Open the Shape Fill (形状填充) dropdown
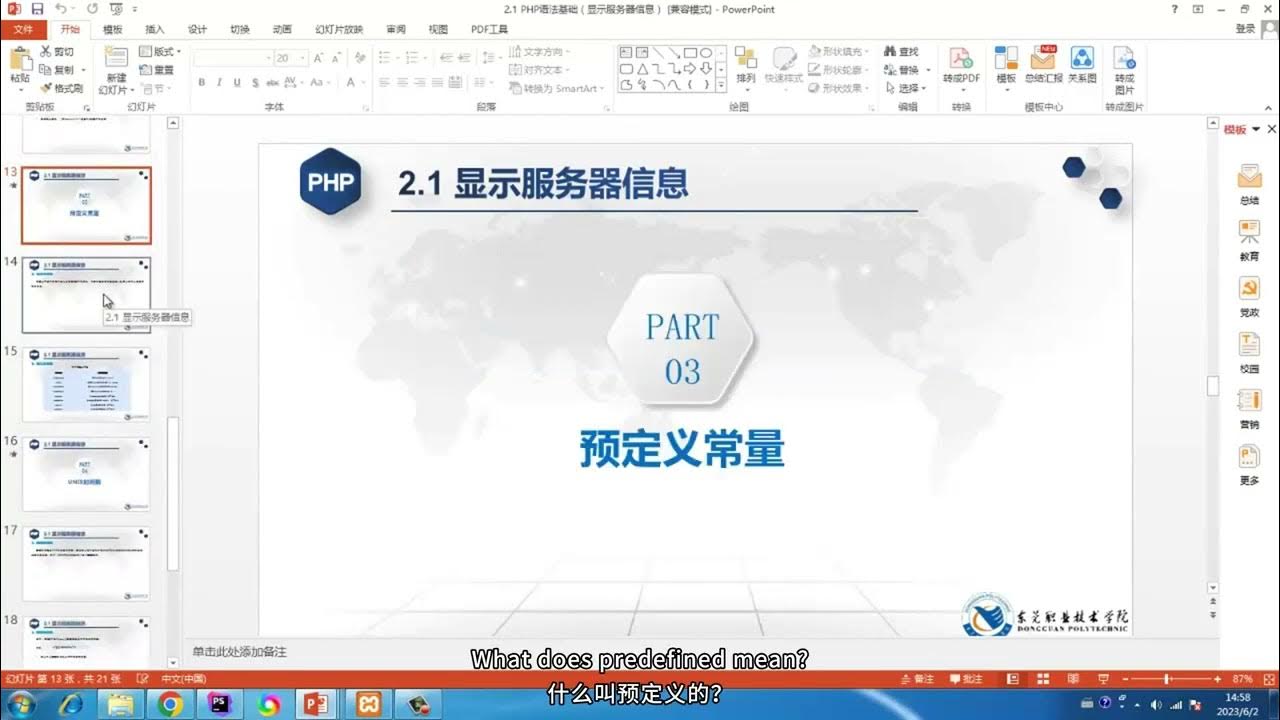Viewport: 1280px width, 720px height. tap(838, 51)
